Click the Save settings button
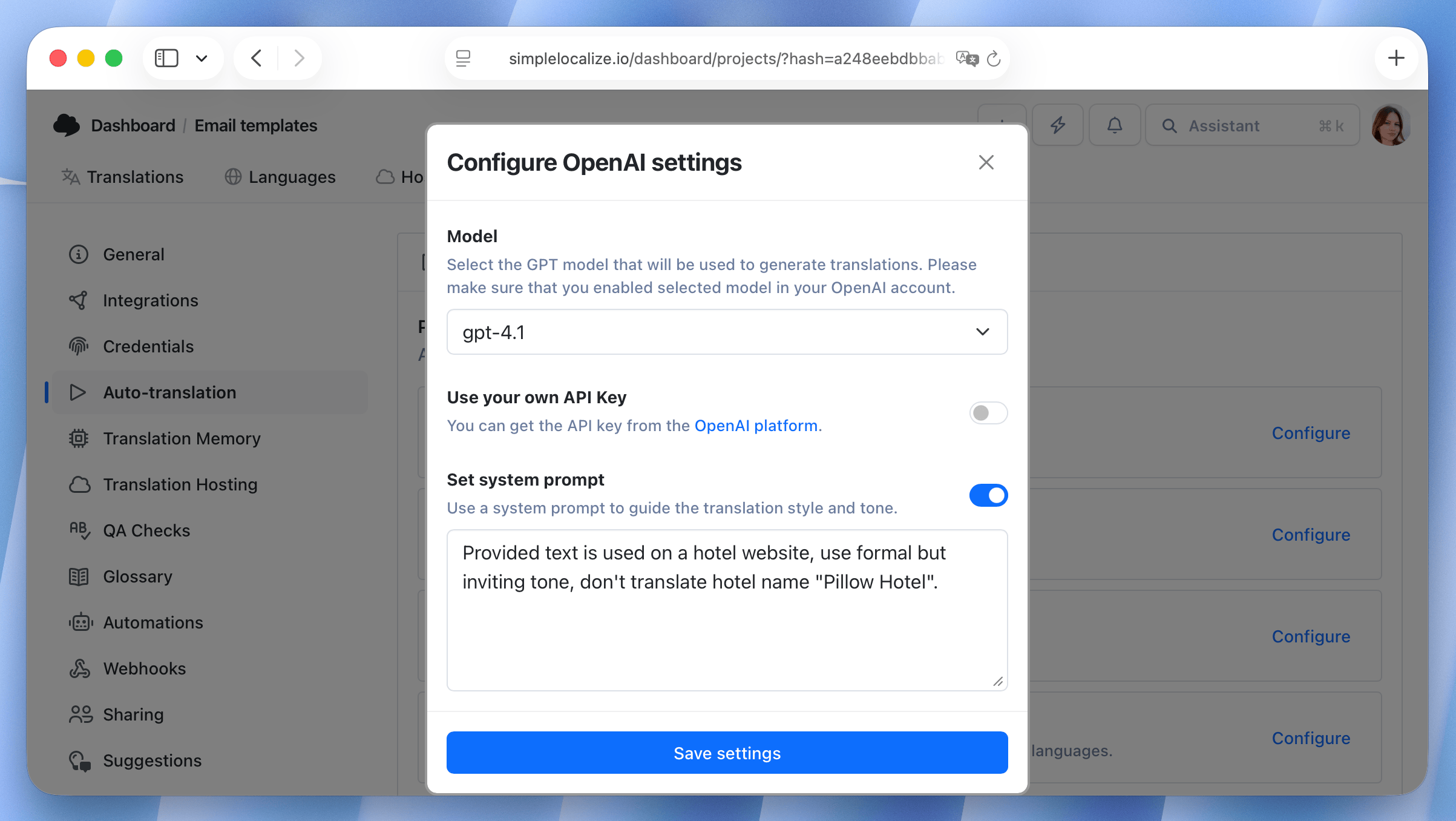Viewport: 1456px width, 821px height. click(x=727, y=753)
